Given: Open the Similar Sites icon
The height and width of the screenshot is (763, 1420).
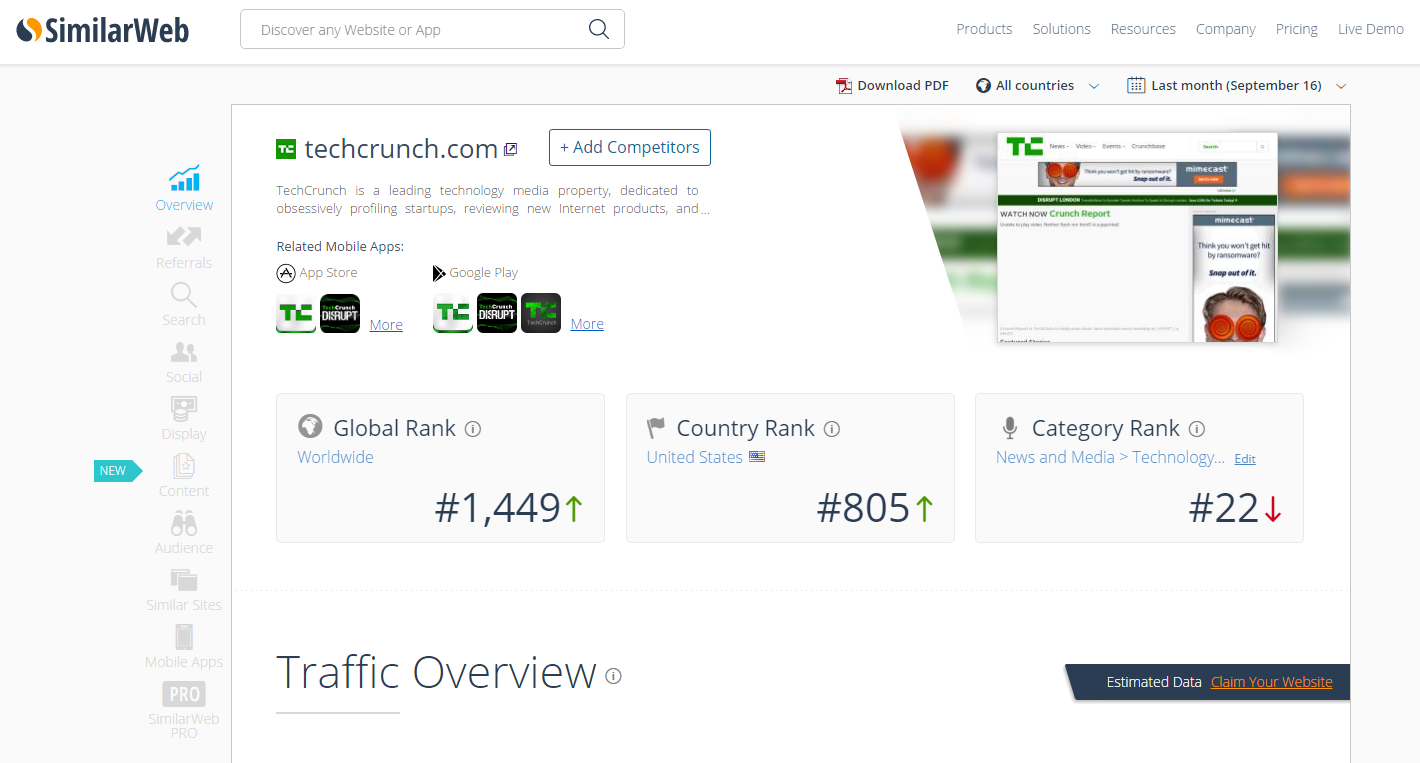Looking at the screenshot, I should (x=184, y=580).
